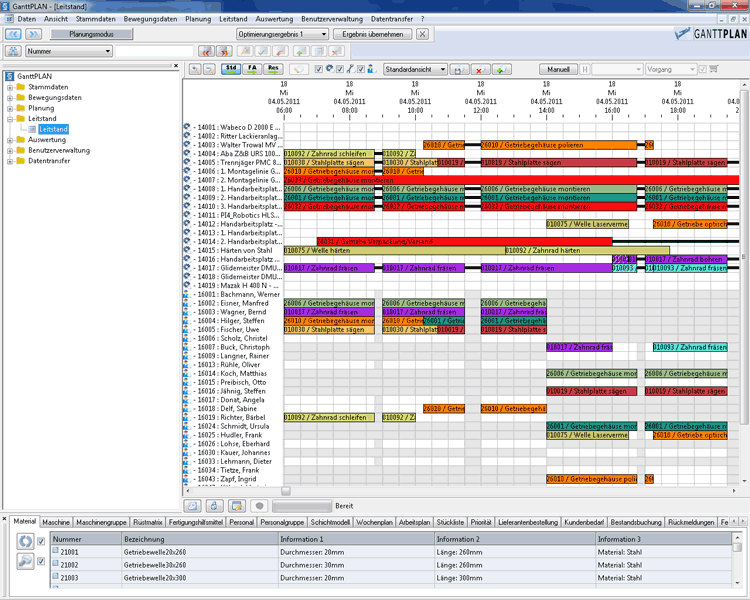750x600 pixels.
Task: Add a new view with green plus
Action: pyautogui.click(x=501, y=70)
